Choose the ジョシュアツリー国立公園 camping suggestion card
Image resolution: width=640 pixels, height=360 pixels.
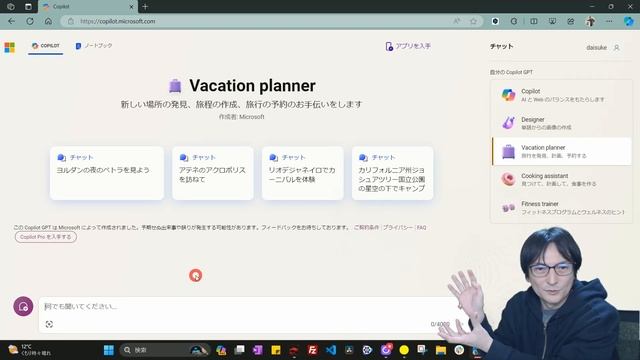click(x=392, y=173)
